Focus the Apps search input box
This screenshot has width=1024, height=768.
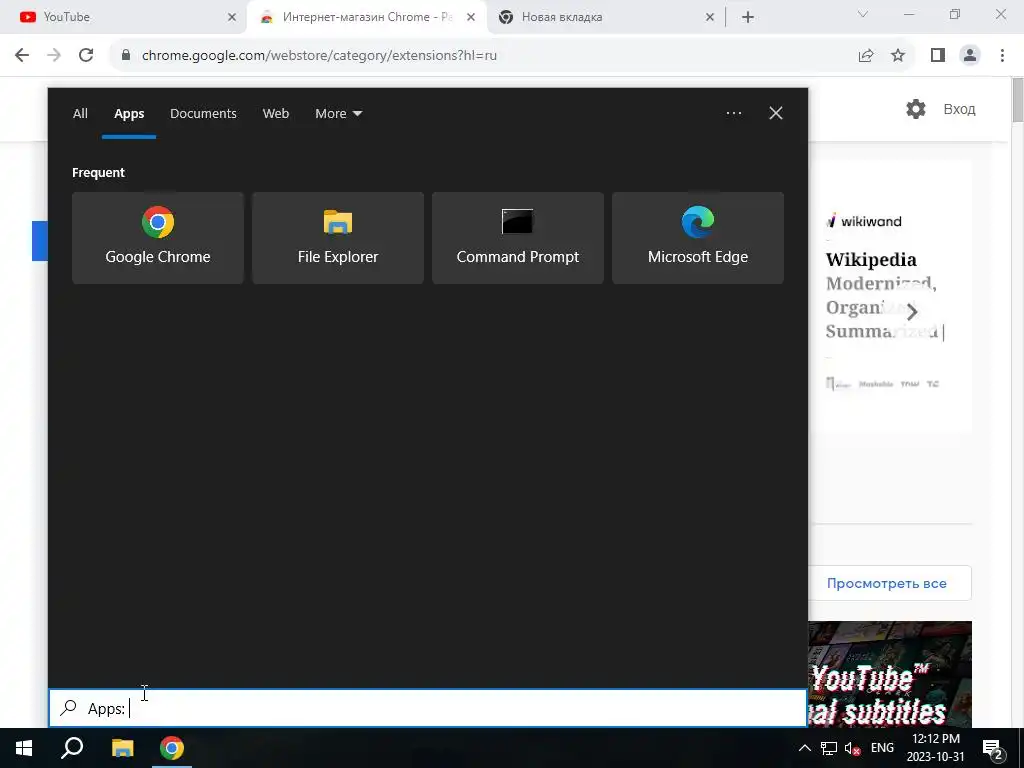[428, 709]
